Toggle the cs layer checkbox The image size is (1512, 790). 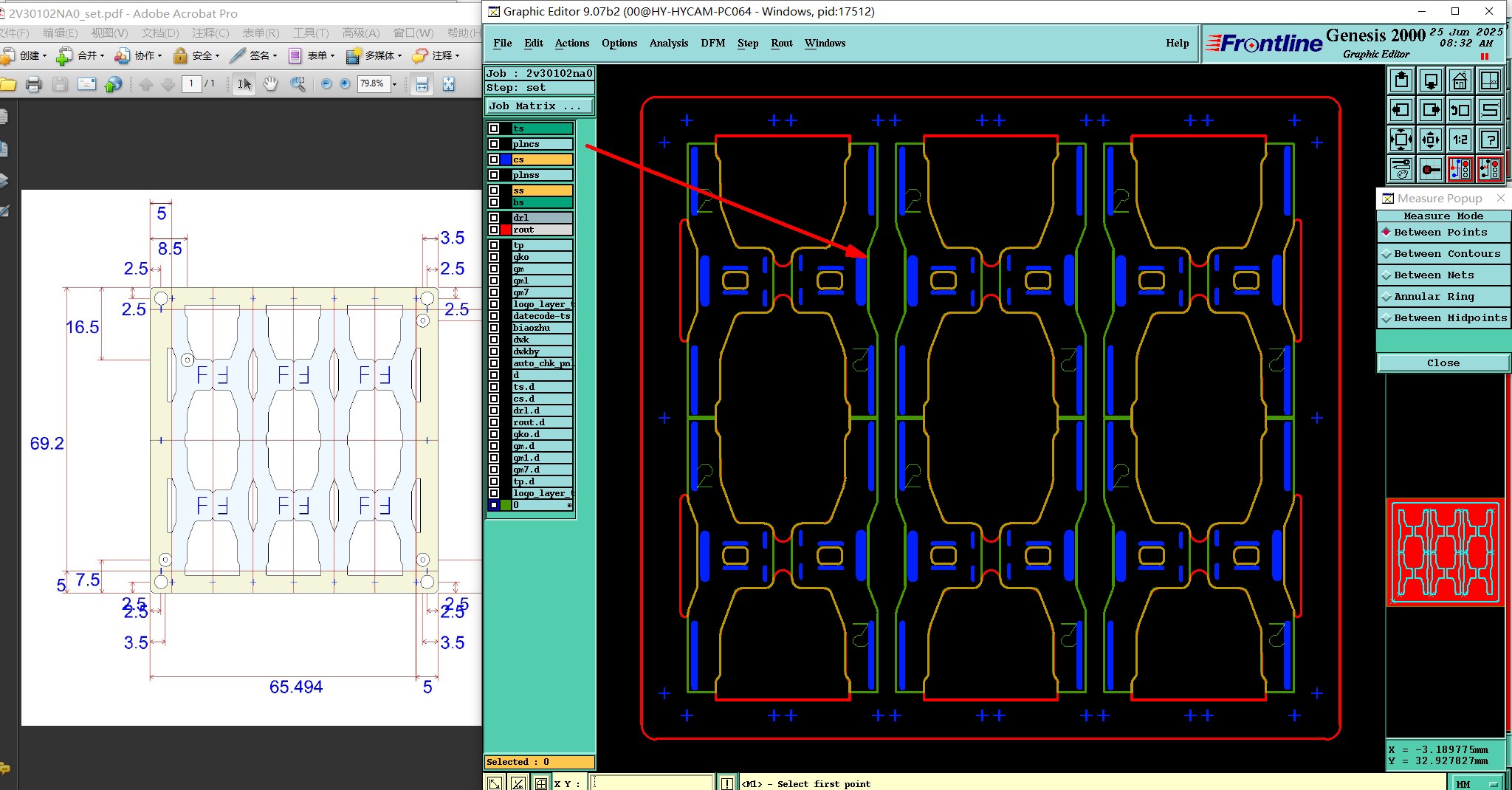(x=494, y=159)
